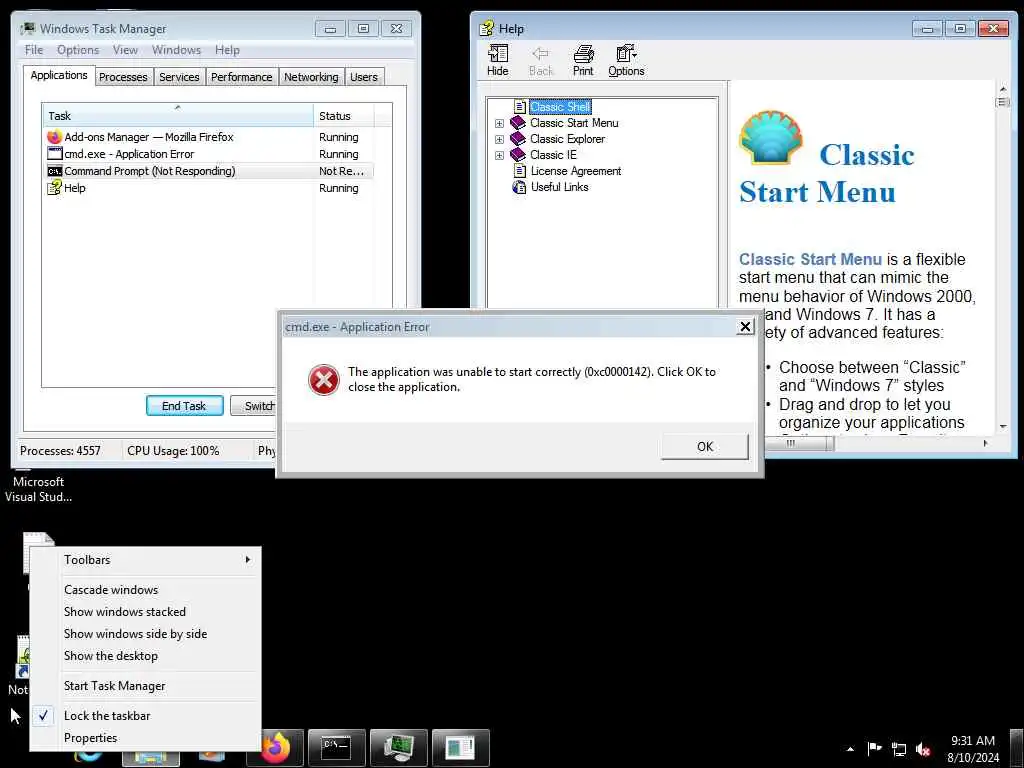Click the Command Prompt taskbar button

pyautogui.click(x=337, y=748)
